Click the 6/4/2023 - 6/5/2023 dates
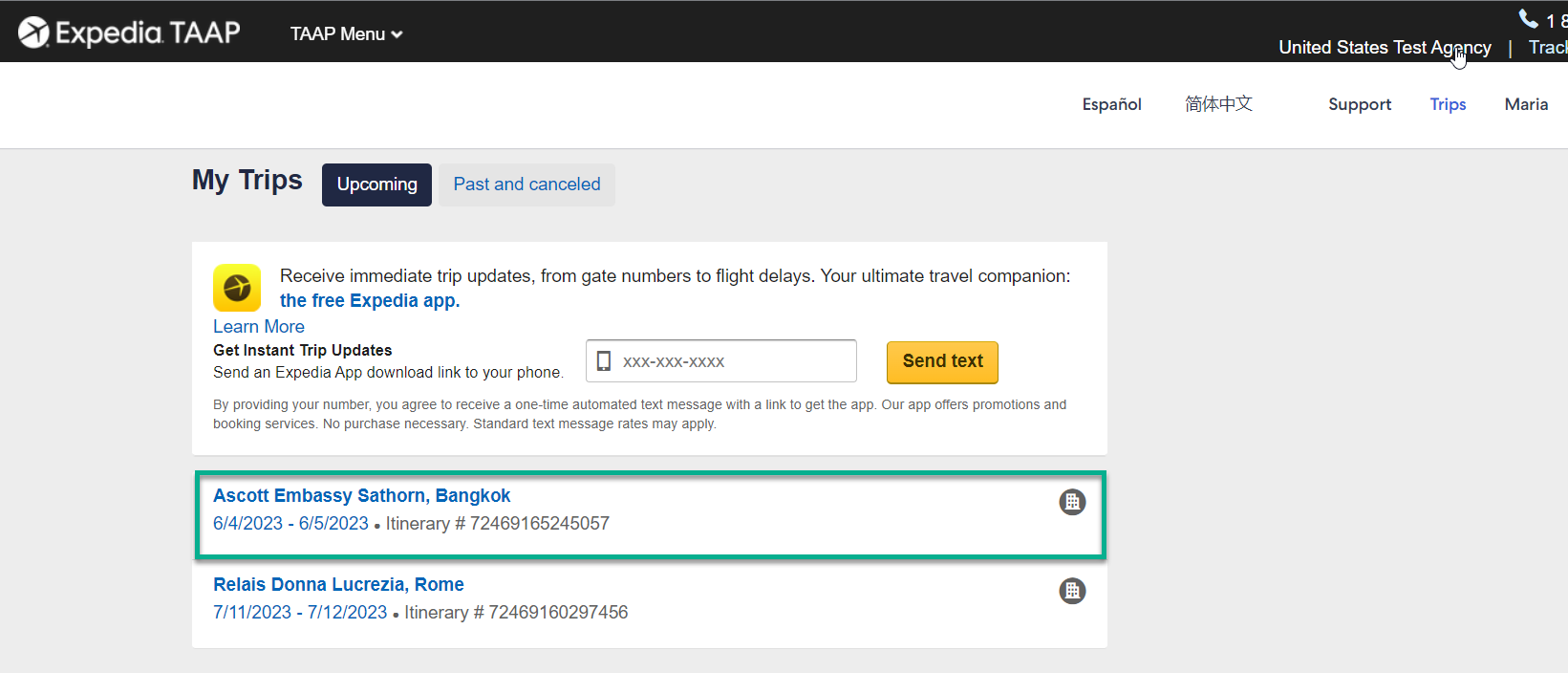Image resolution: width=1568 pixels, height=673 pixels. pyautogui.click(x=290, y=523)
